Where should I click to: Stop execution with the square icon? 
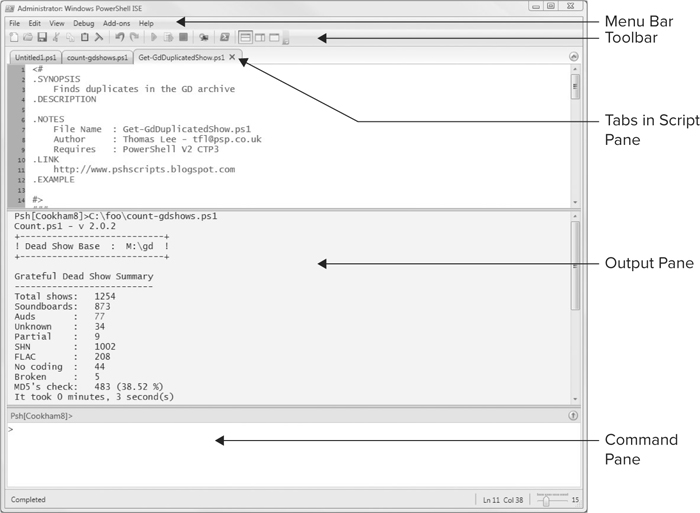(183, 38)
